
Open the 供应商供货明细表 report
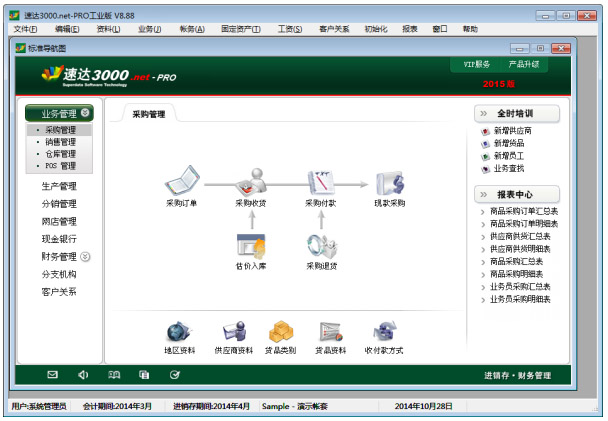[520, 249]
